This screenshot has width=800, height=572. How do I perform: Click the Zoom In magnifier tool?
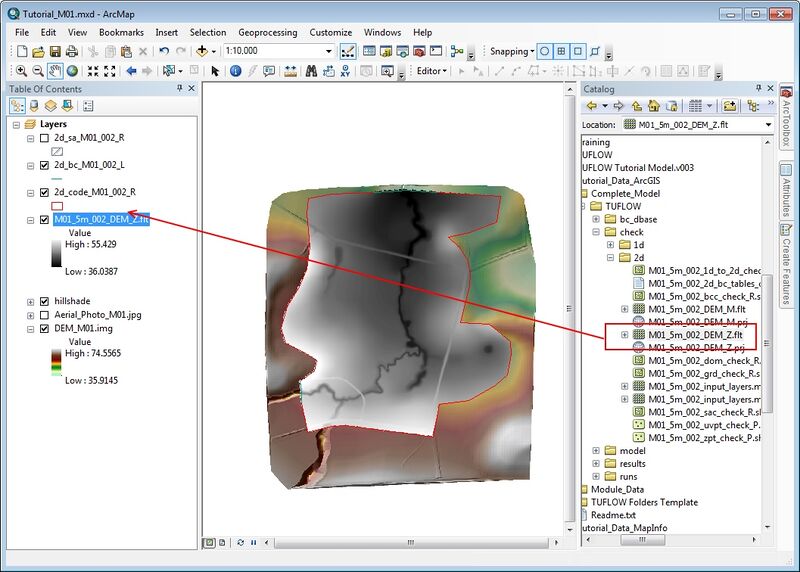pyautogui.click(x=22, y=71)
